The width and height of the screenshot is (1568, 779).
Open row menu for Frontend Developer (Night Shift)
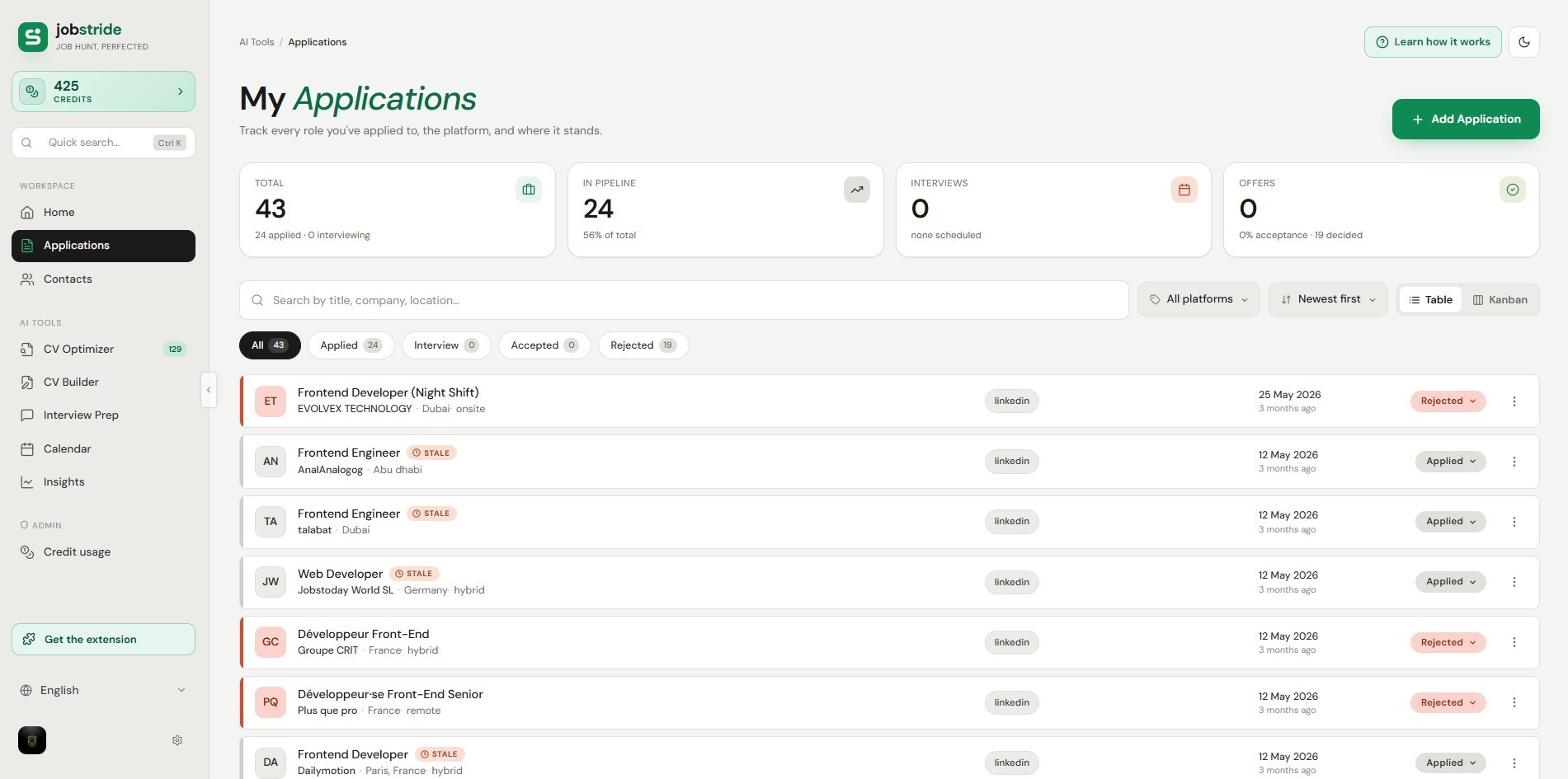click(x=1514, y=401)
